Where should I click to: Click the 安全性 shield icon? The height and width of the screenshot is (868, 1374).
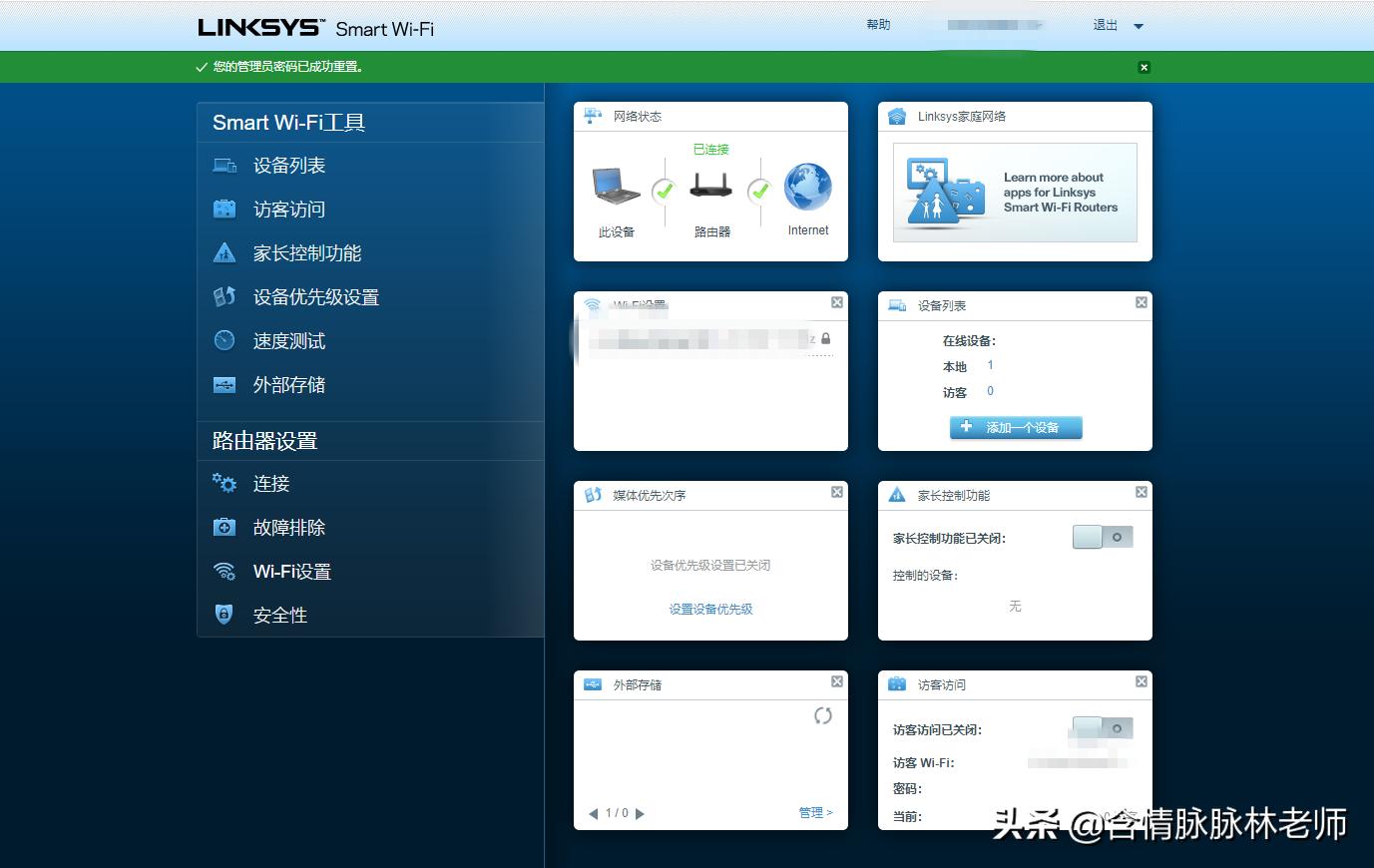pos(225,615)
